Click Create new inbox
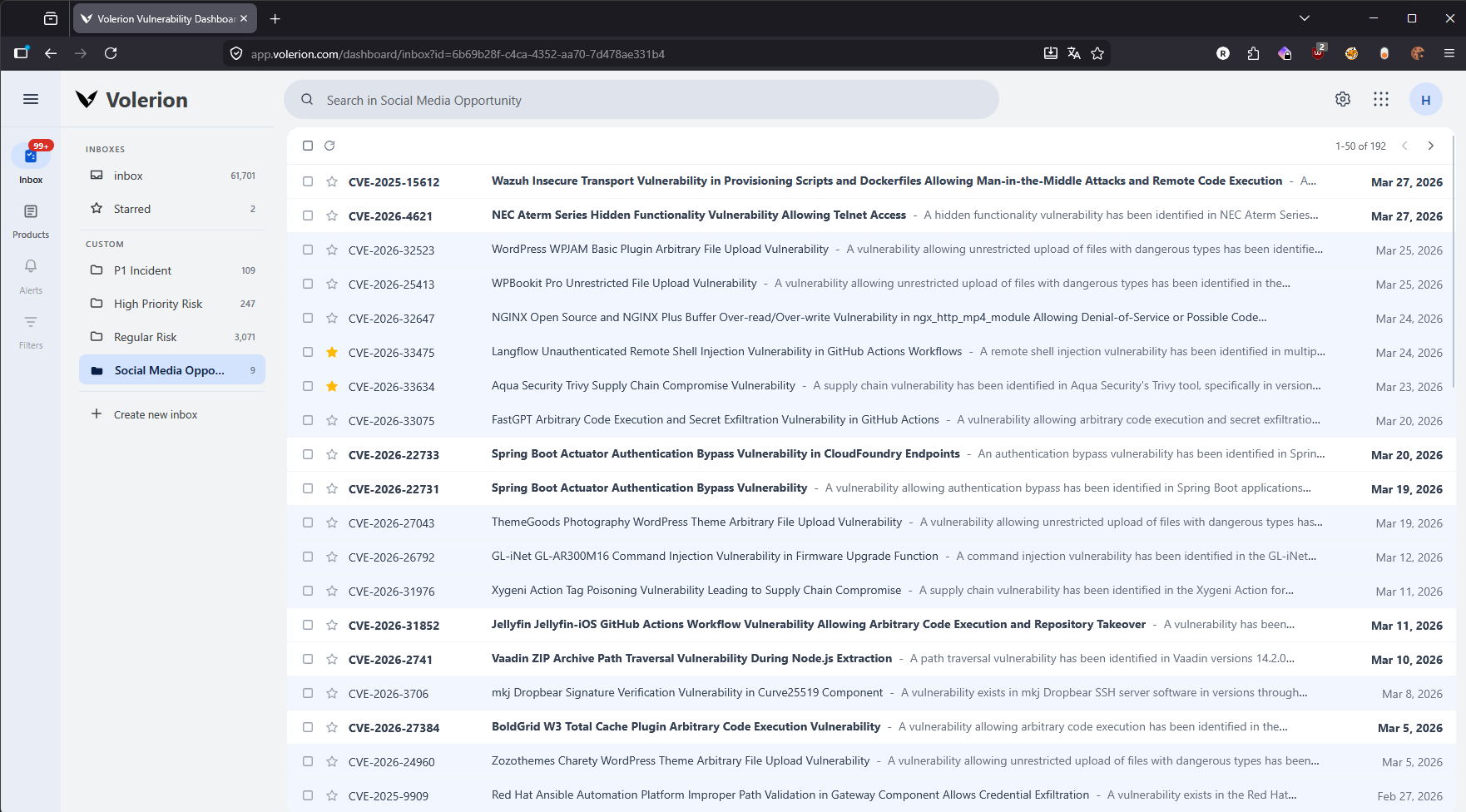Screen dimensions: 1466x812 click(x=154, y=413)
